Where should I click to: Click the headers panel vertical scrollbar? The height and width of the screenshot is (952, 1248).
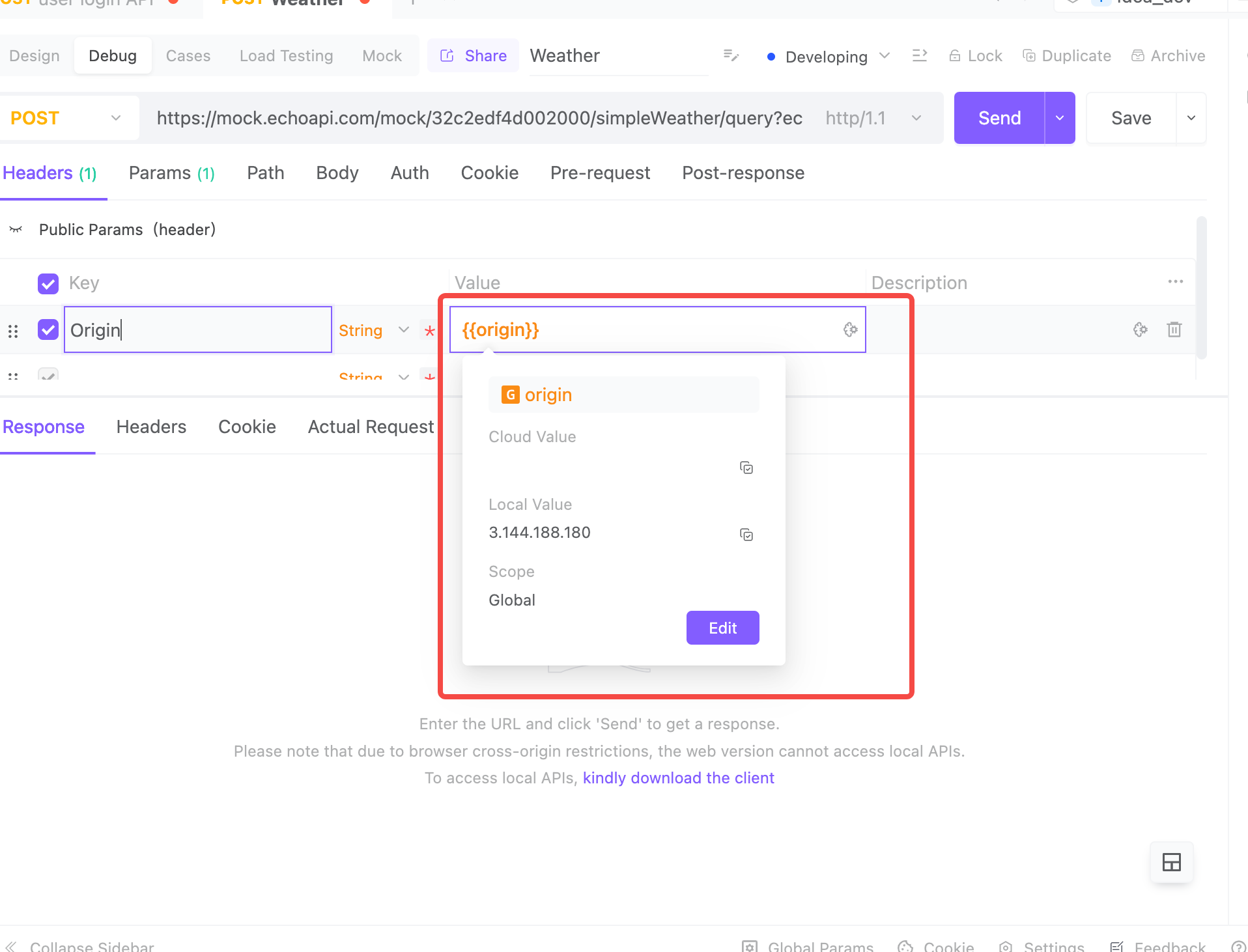point(1202,288)
